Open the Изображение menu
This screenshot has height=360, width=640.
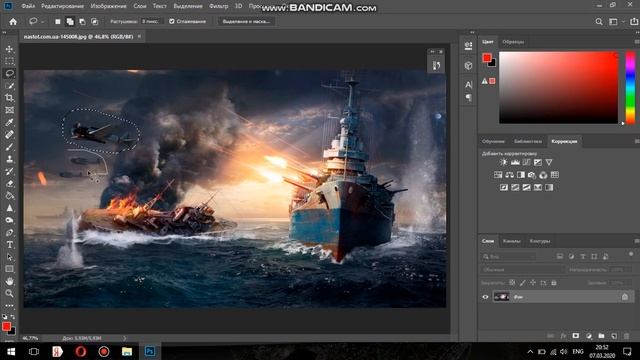point(108,6)
